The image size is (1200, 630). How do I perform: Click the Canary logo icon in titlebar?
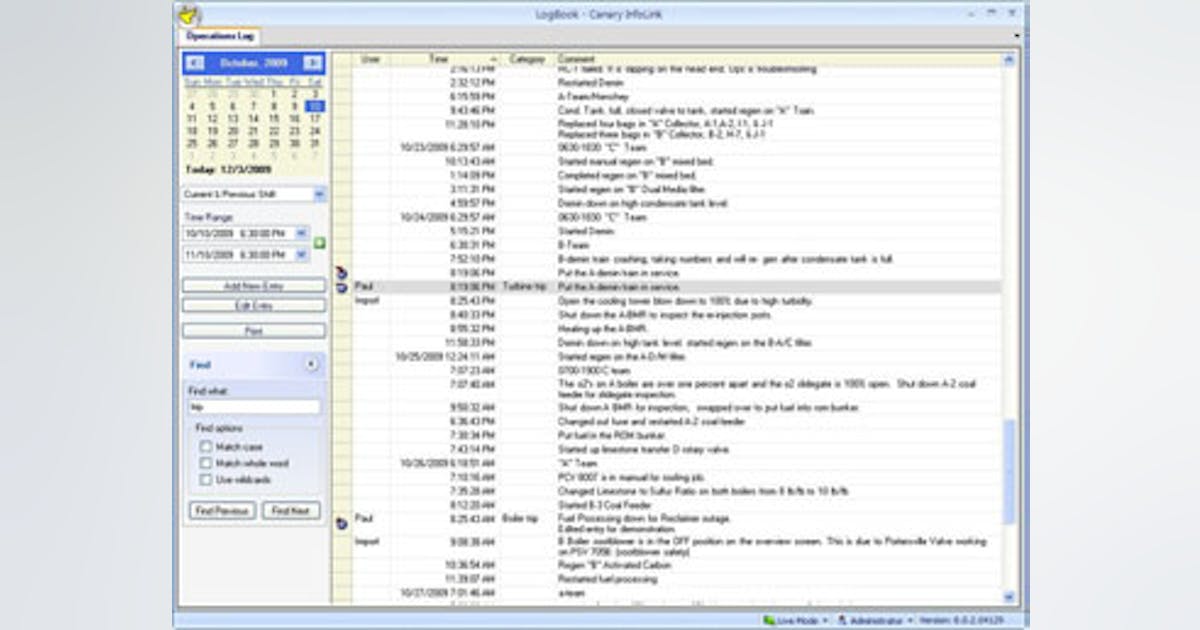pyautogui.click(x=187, y=15)
